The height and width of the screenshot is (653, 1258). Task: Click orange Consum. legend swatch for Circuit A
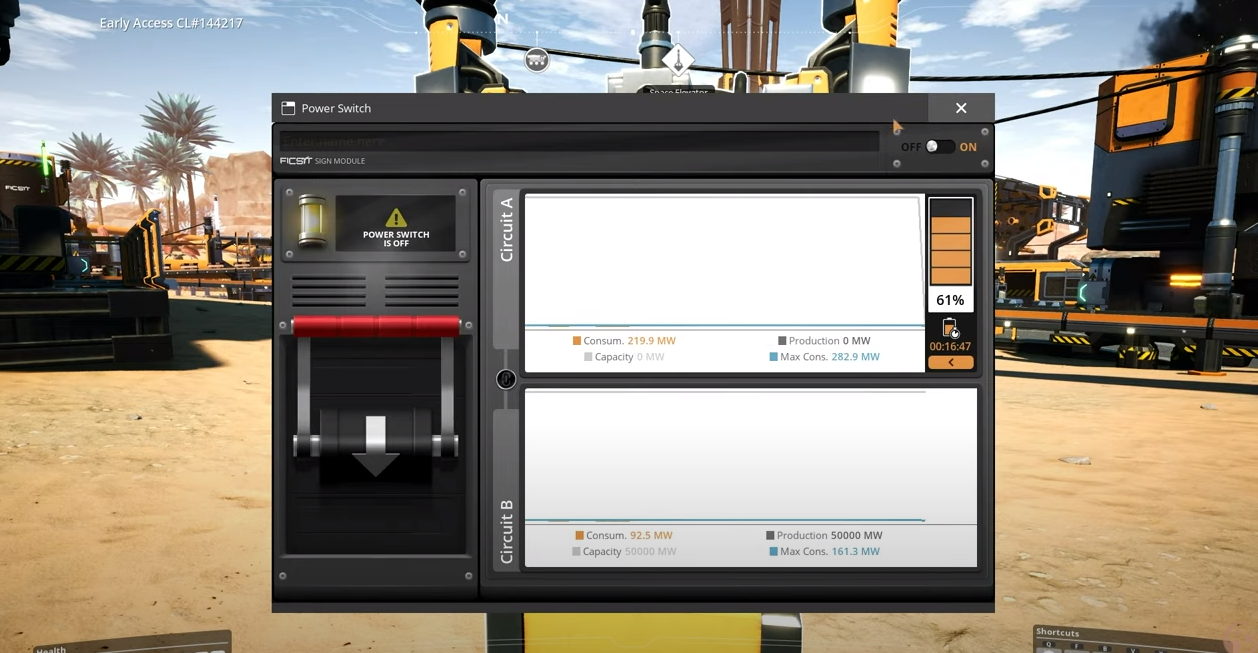[x=577, y=341]
